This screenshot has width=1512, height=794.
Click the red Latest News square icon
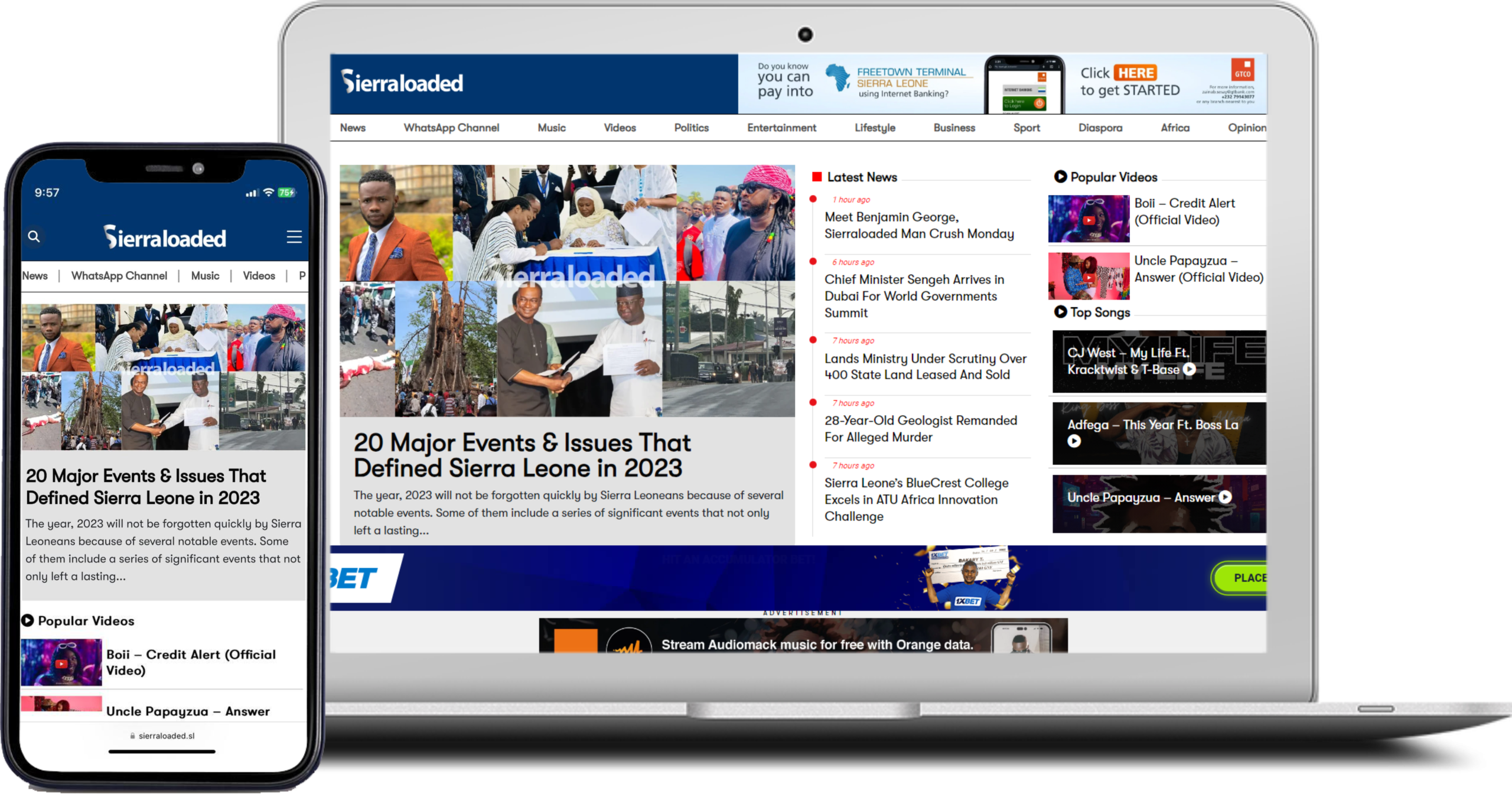click(817, 177)
